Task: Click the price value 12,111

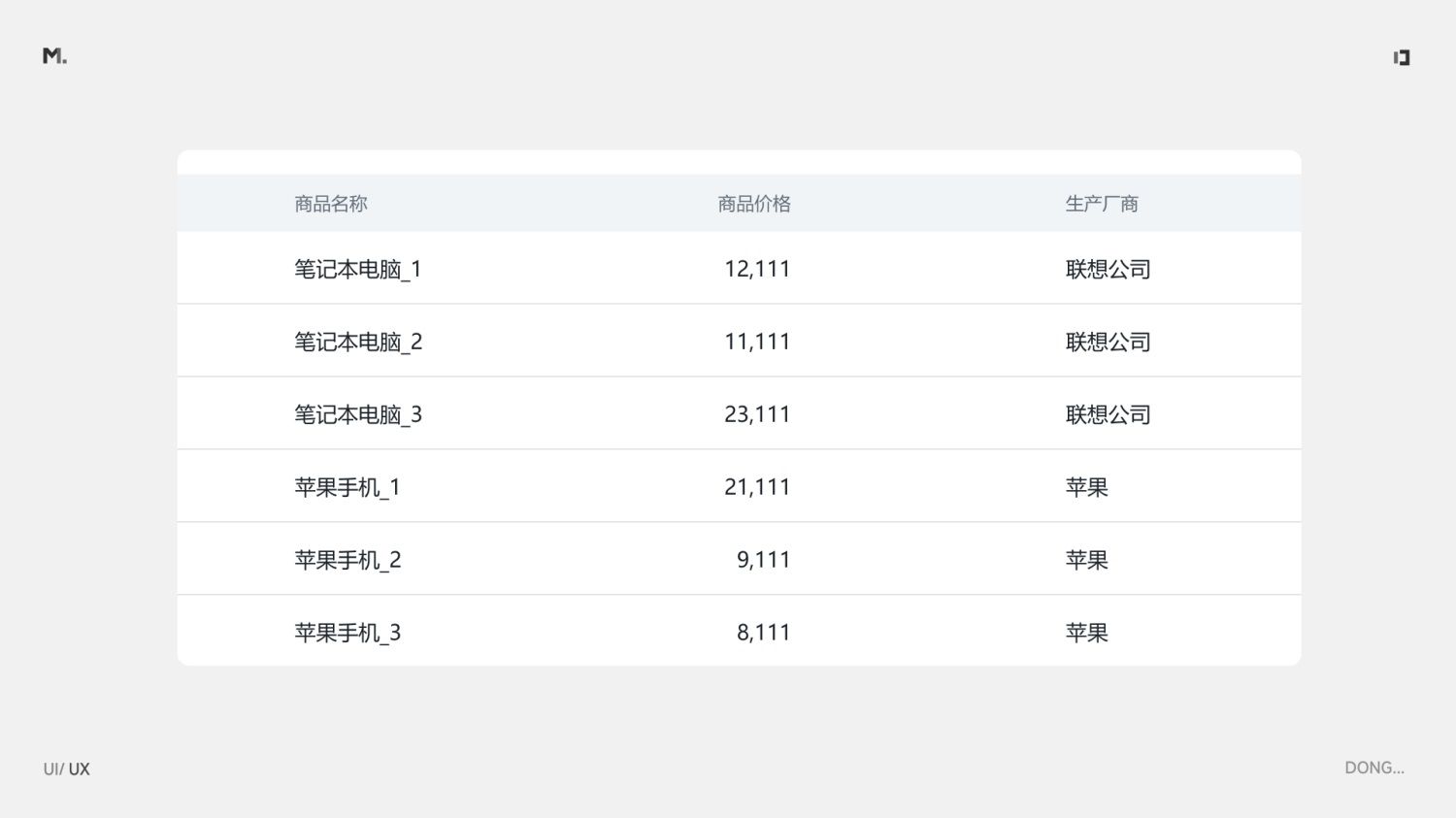Action: [x=757, y=269]
